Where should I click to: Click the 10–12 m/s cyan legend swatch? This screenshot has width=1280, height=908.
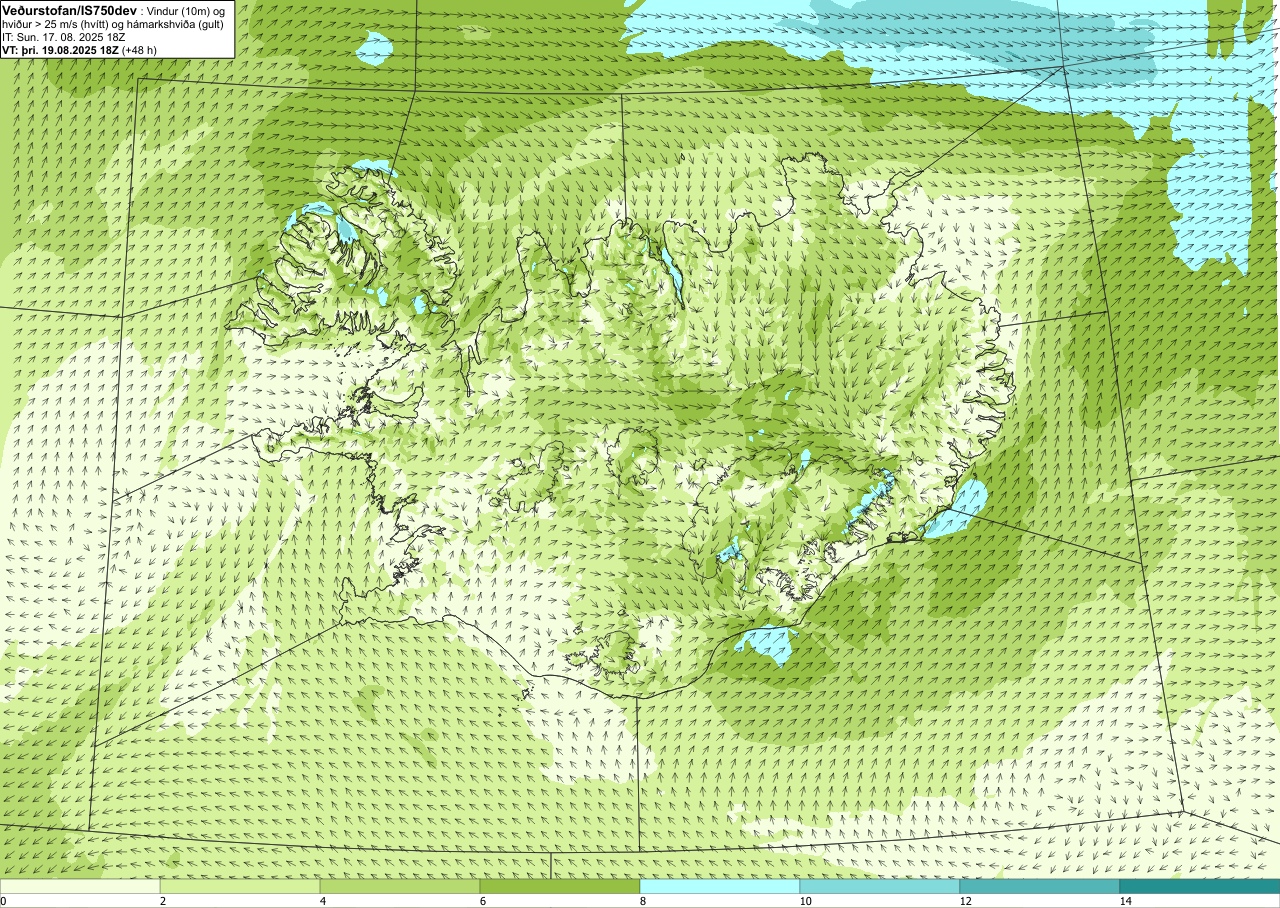pyautogui.click(x=880, y=886)
